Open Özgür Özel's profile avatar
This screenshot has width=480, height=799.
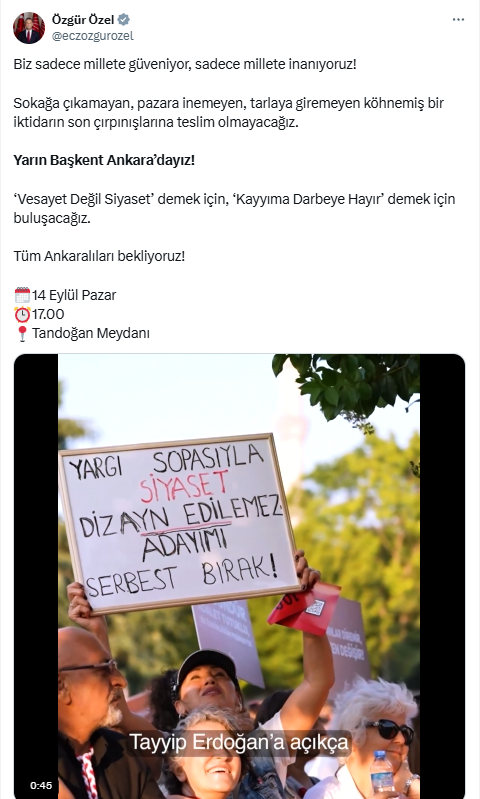[29, 28]
